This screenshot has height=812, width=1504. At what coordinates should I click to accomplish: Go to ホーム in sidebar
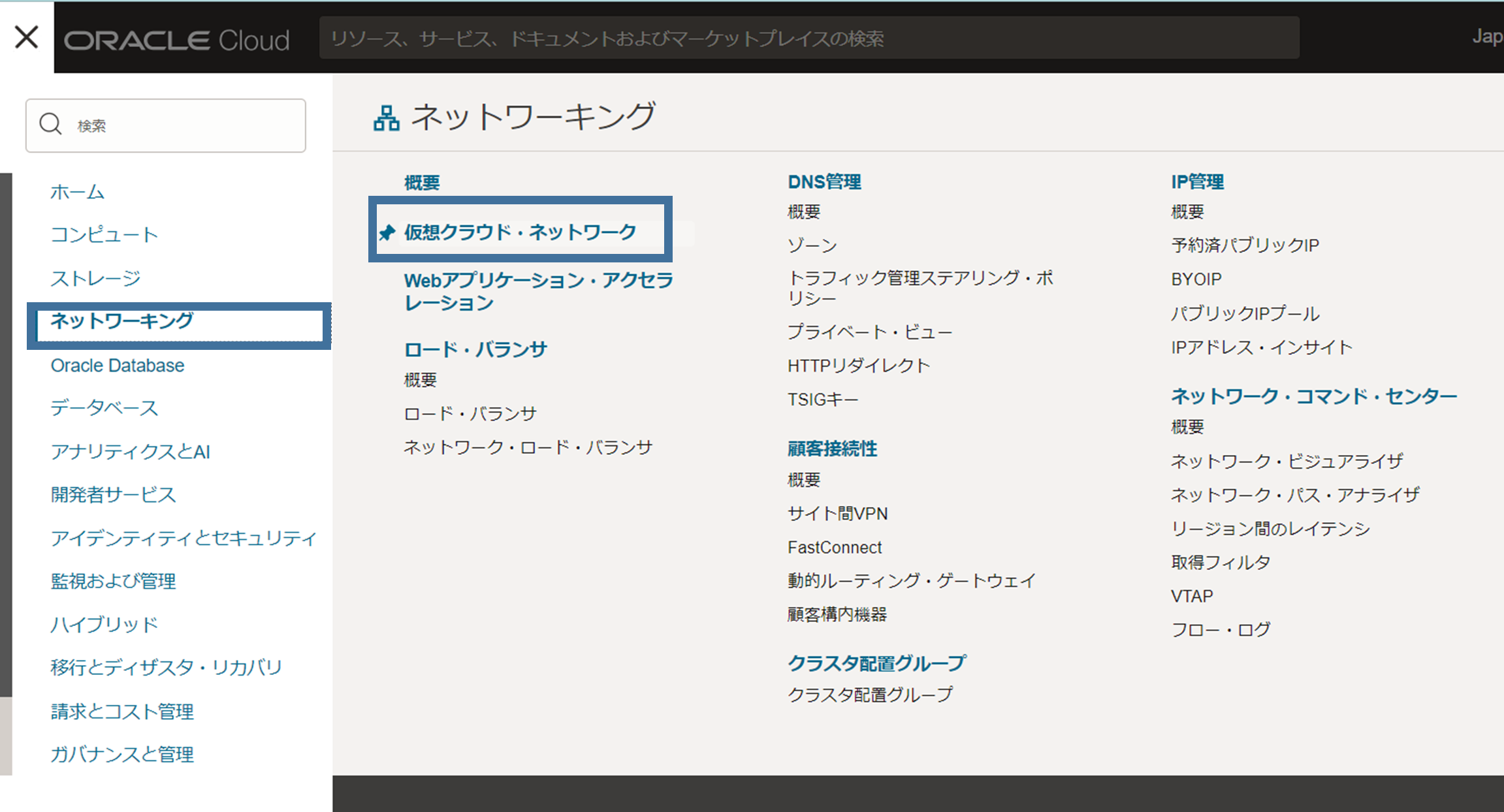tap(77, 192)
